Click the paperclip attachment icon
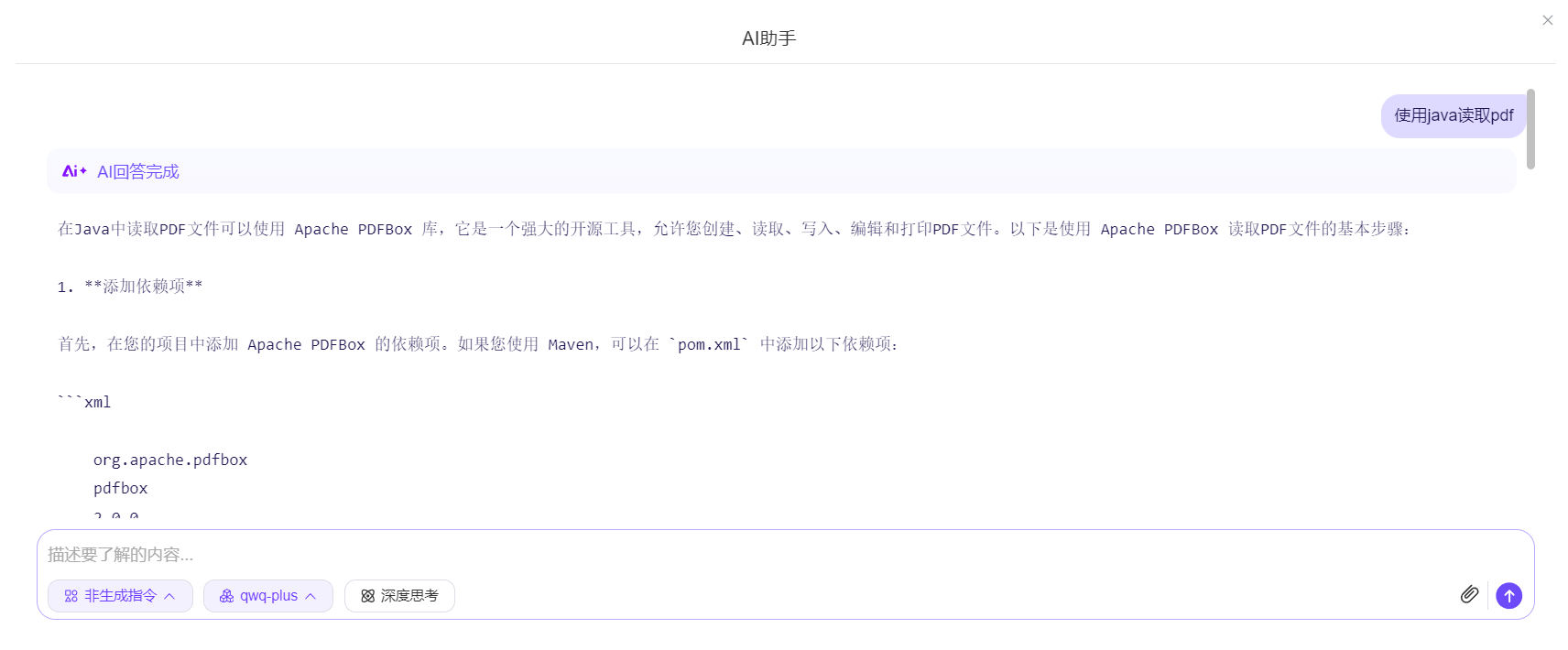This screenshot has width=1568, height=650. [1469, 595]
